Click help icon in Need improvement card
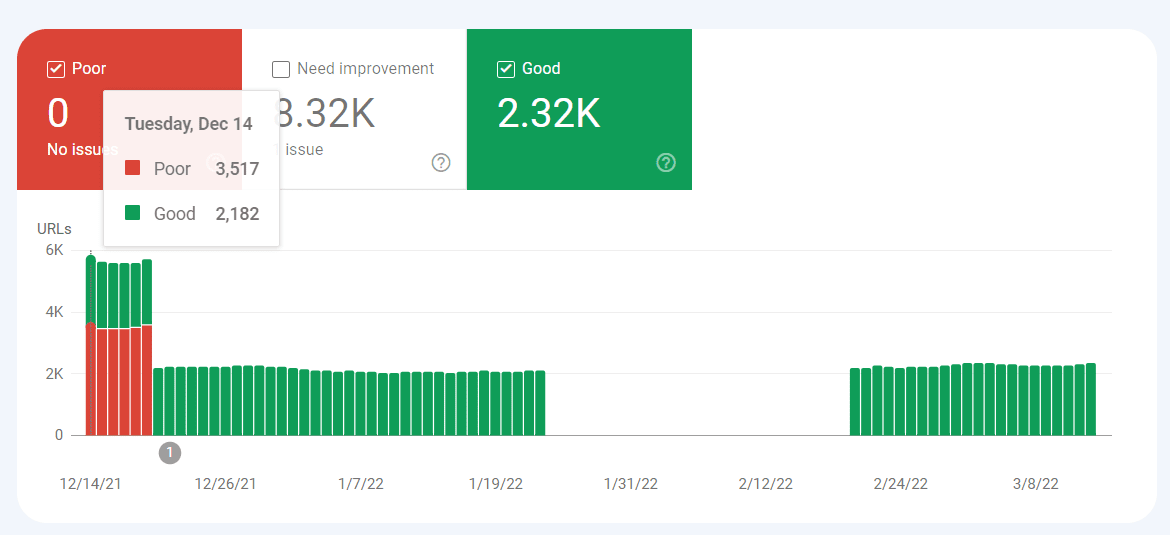Screen dimensions: 1170x535 441,163
